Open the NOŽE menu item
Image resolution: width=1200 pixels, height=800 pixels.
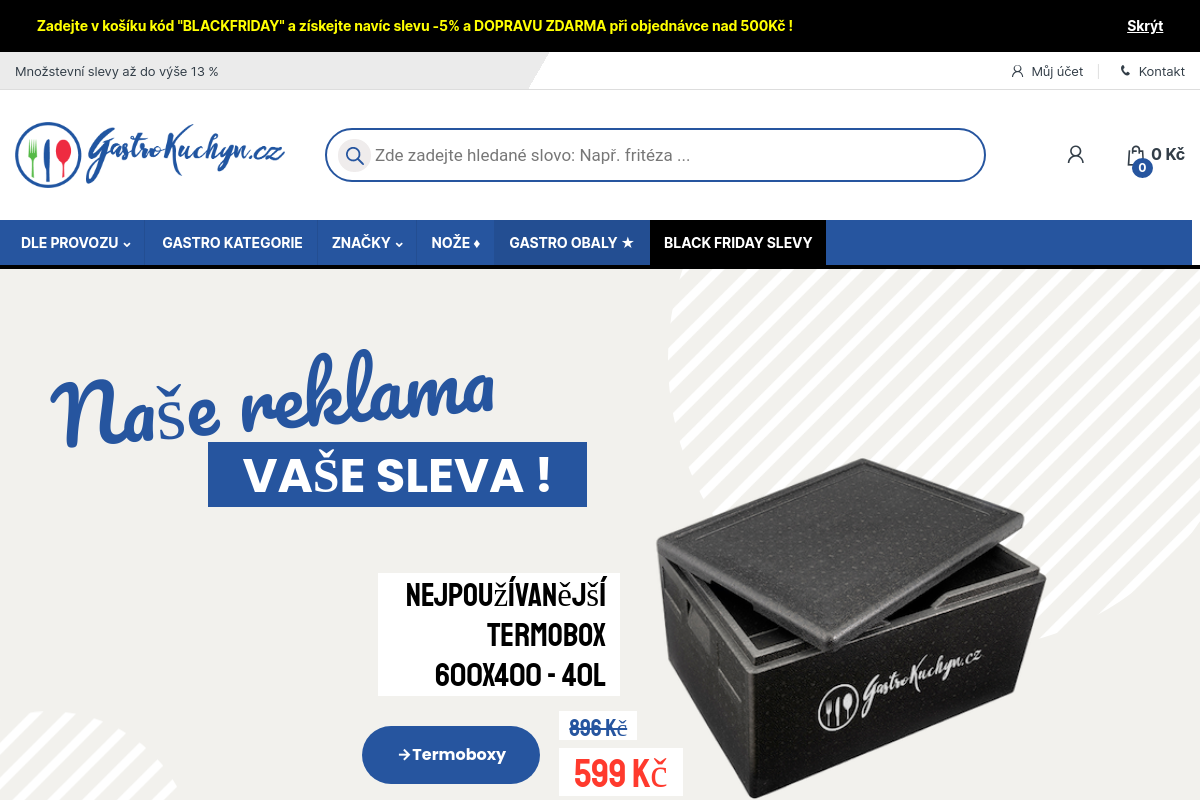click(456, 243)
